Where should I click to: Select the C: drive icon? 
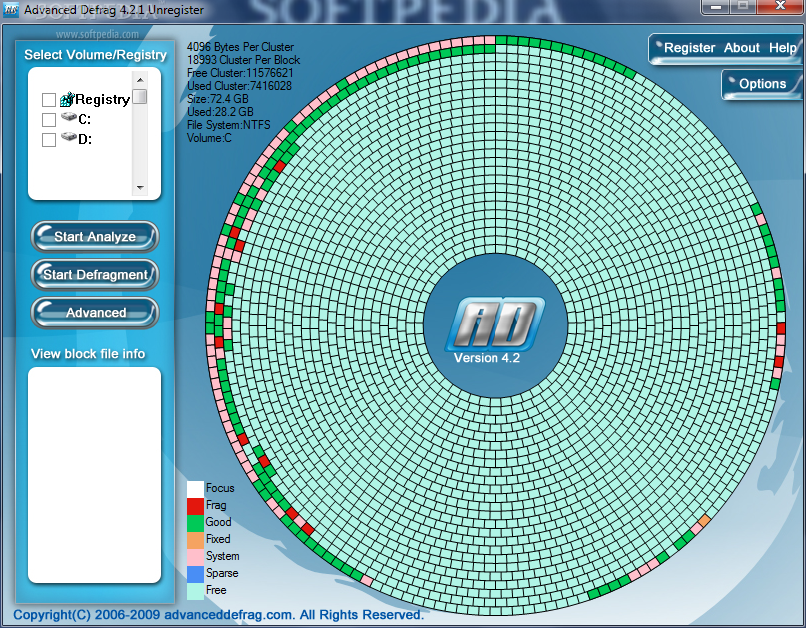(x=68, y=117)
